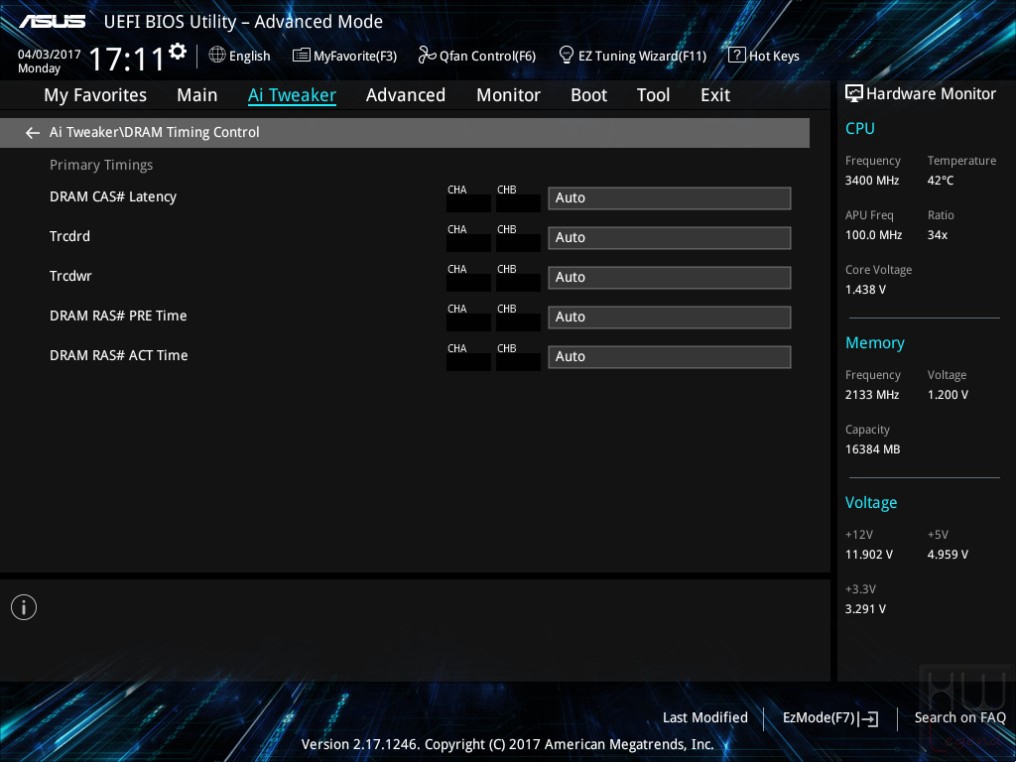Select the Trcdrd setting label
Screen dimensions: 1016x762
pos(69,237)
